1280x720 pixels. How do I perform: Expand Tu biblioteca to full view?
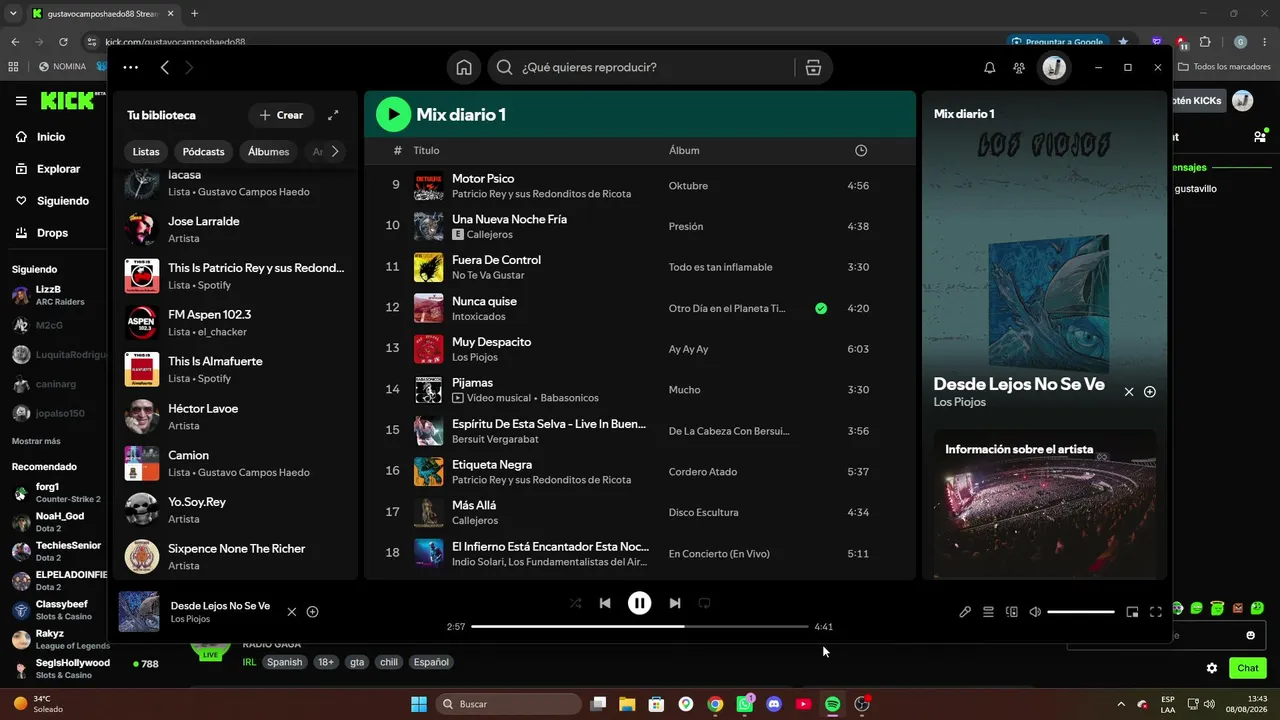pyautogui.click(x=333, y=115)
